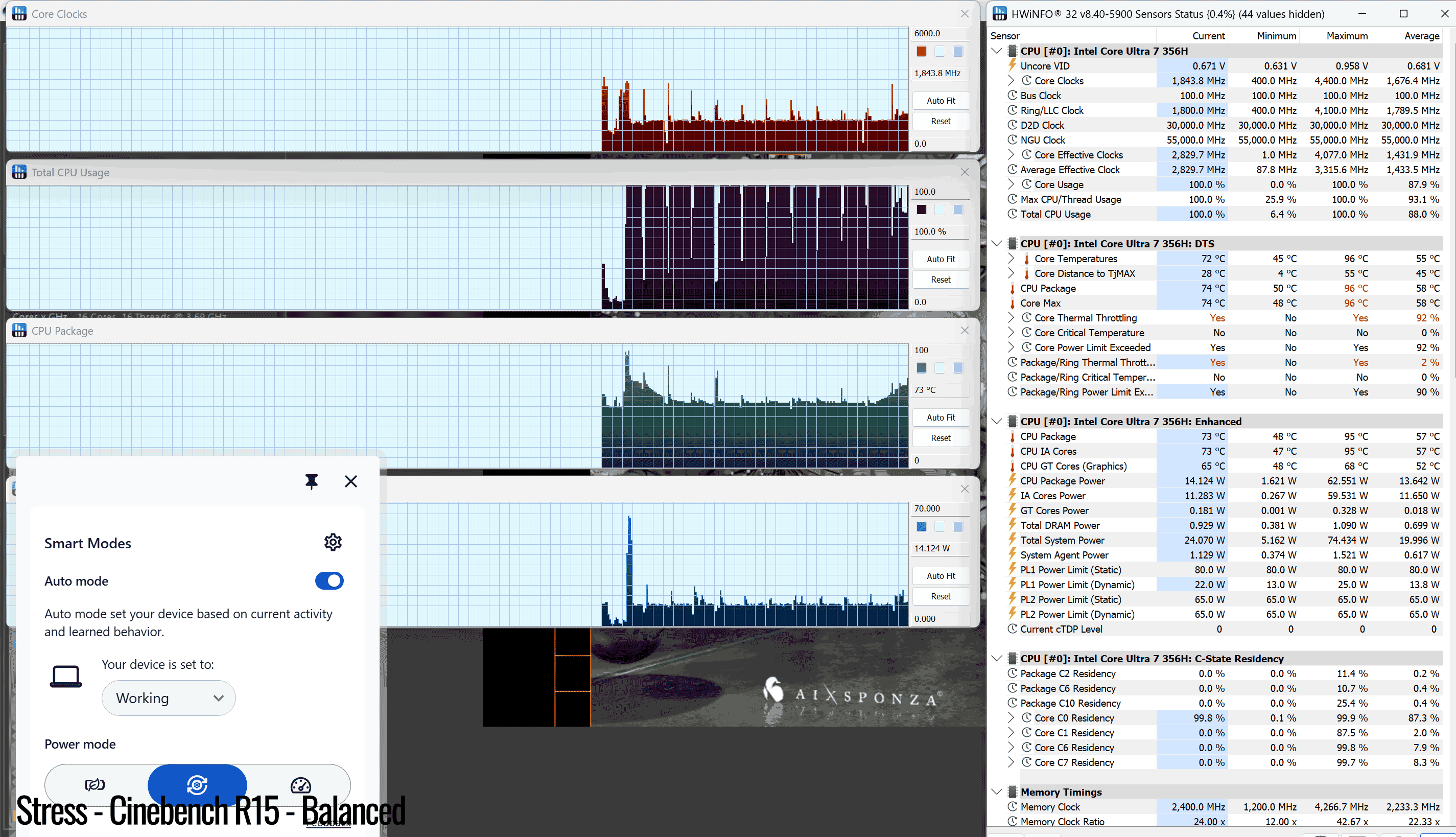Click Reset in Total CPU Usage graph
This screenshot has height=837, width=1456.
coord(941,280)
